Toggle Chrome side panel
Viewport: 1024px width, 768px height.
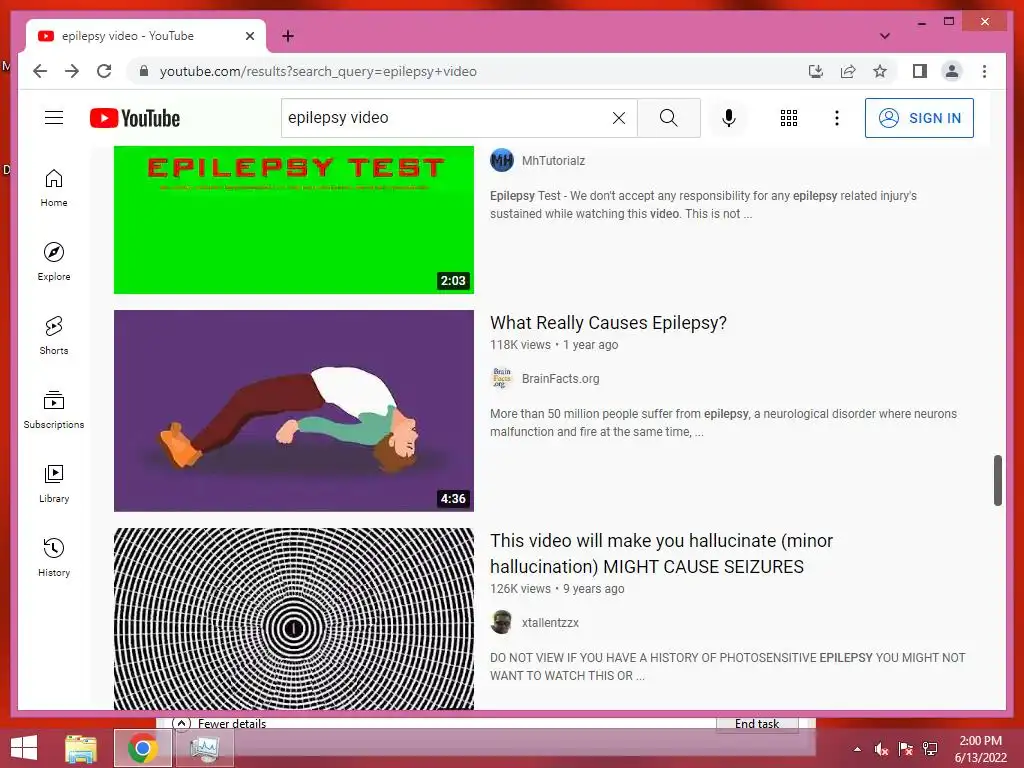pyautogui.click(x=920, y=71)
